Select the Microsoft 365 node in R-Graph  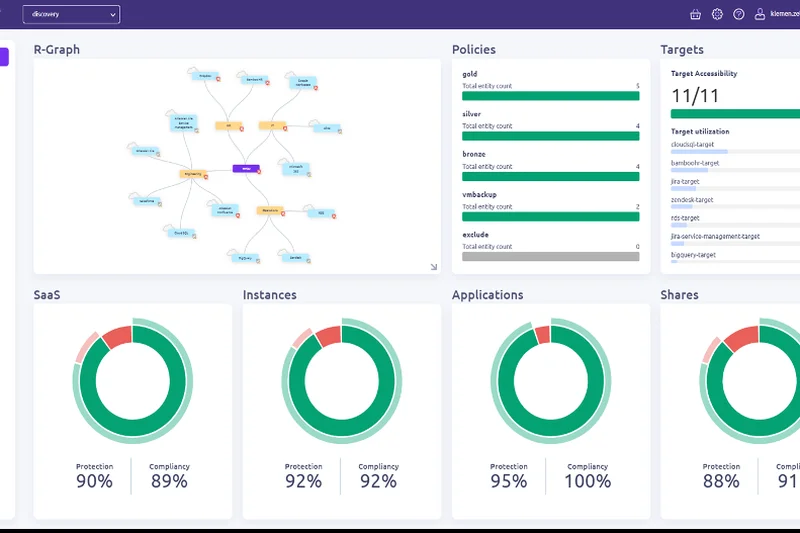(296, 168)
